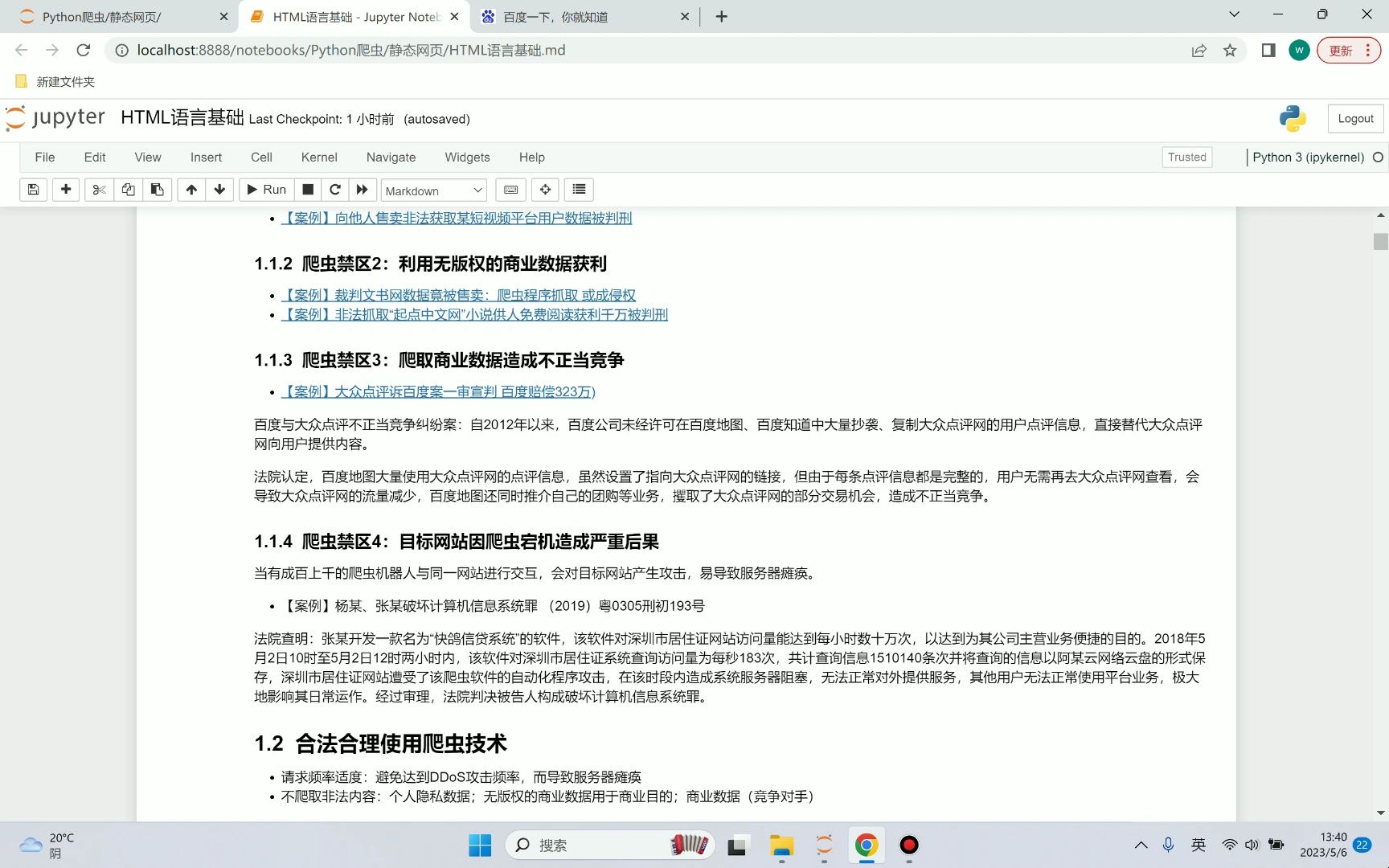Click the Jupyter logo
This screenshot has height=868, width=1389.
pos(55,117)
